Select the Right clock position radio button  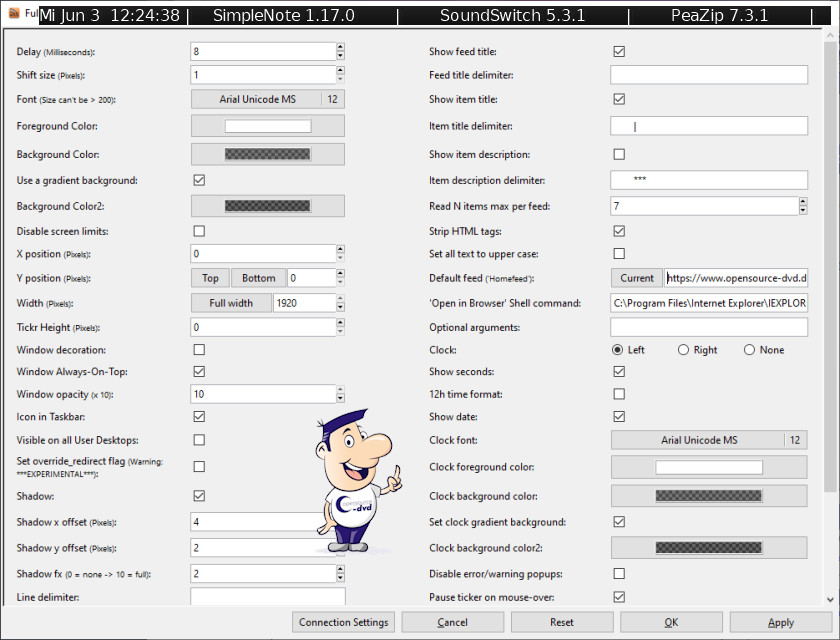(684, 350)
